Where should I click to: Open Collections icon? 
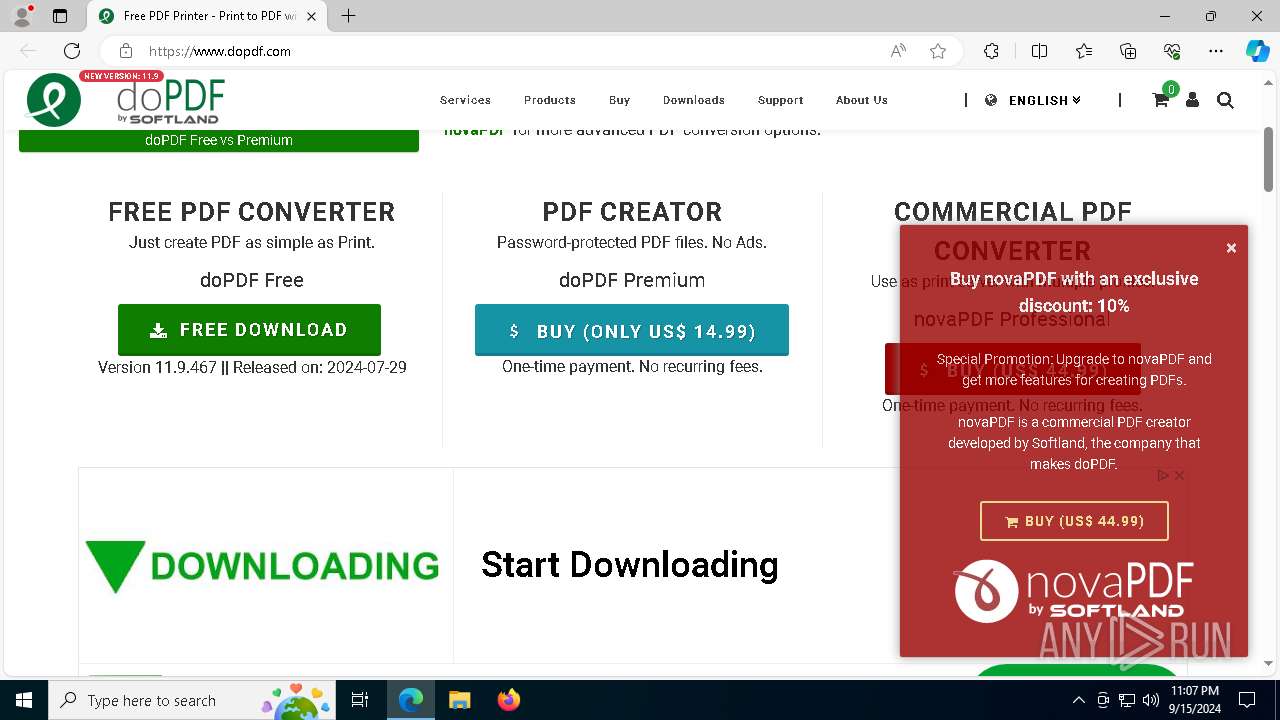1128,51
